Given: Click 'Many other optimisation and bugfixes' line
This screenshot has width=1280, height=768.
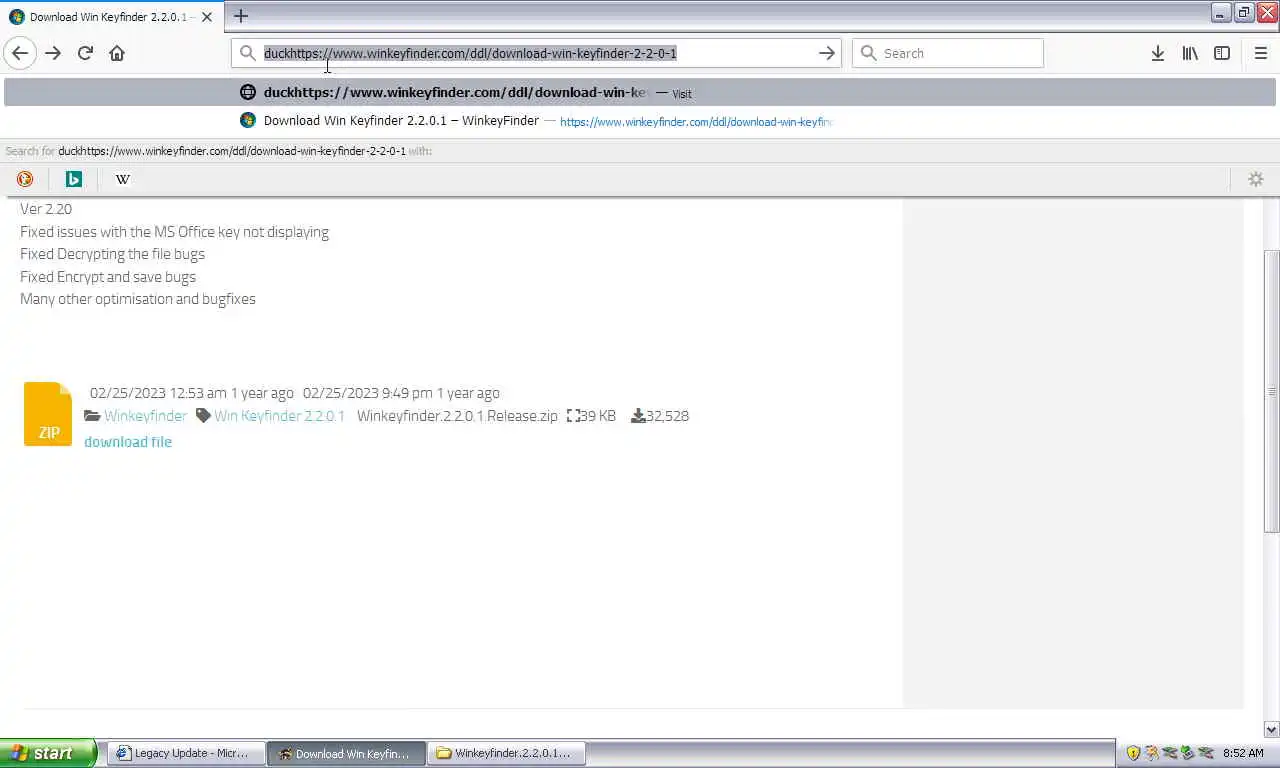Looking at the screenshot, I should (x=138, y=299).
